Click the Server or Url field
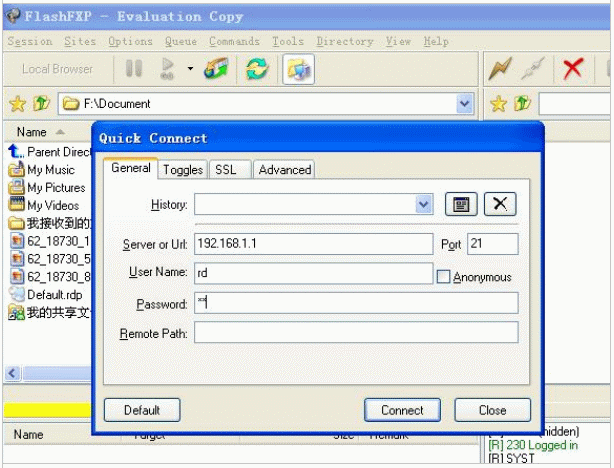This screenshot has width=614, height=468. coord(314,244)
